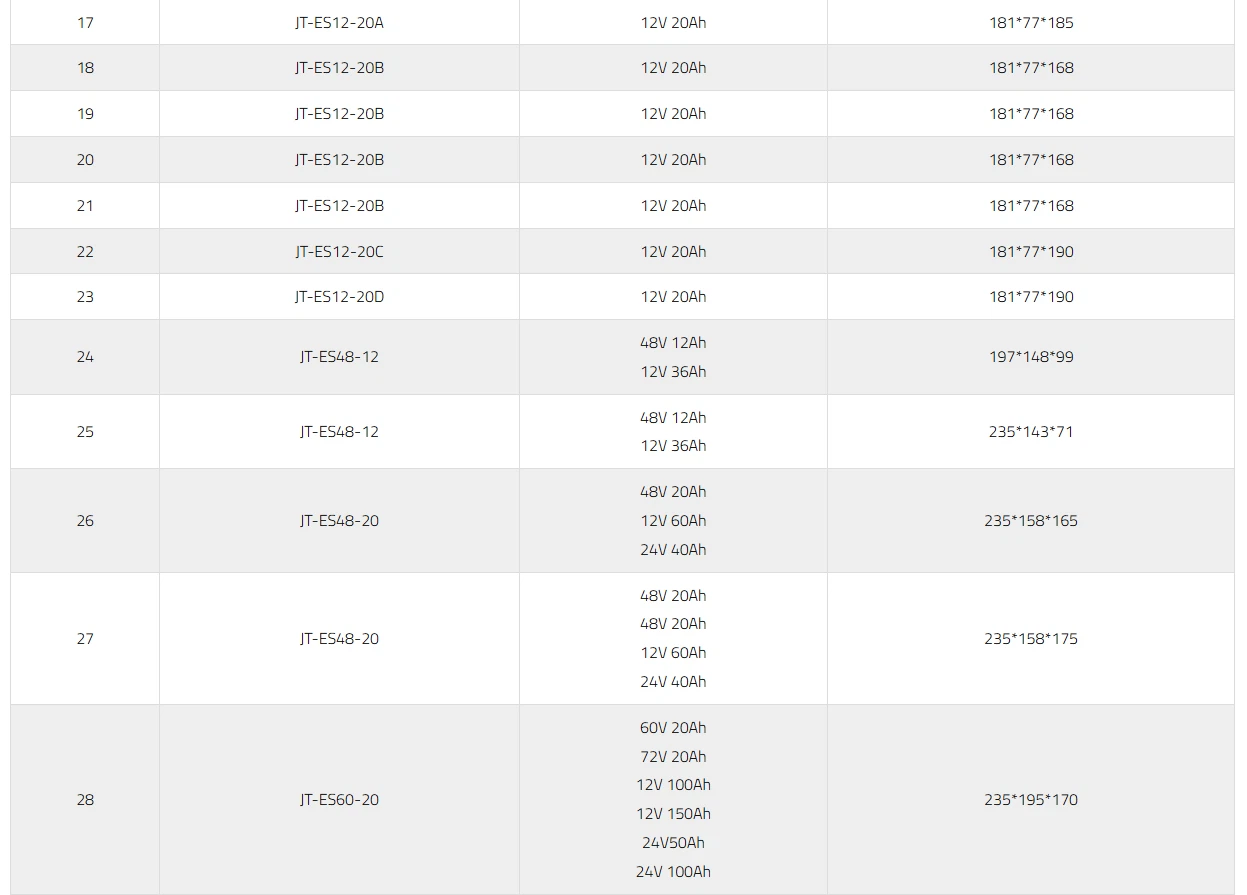The image size is (1247, 895).
Task: Click the 235*158*165 dimension value
Action: pos(1031,521)
